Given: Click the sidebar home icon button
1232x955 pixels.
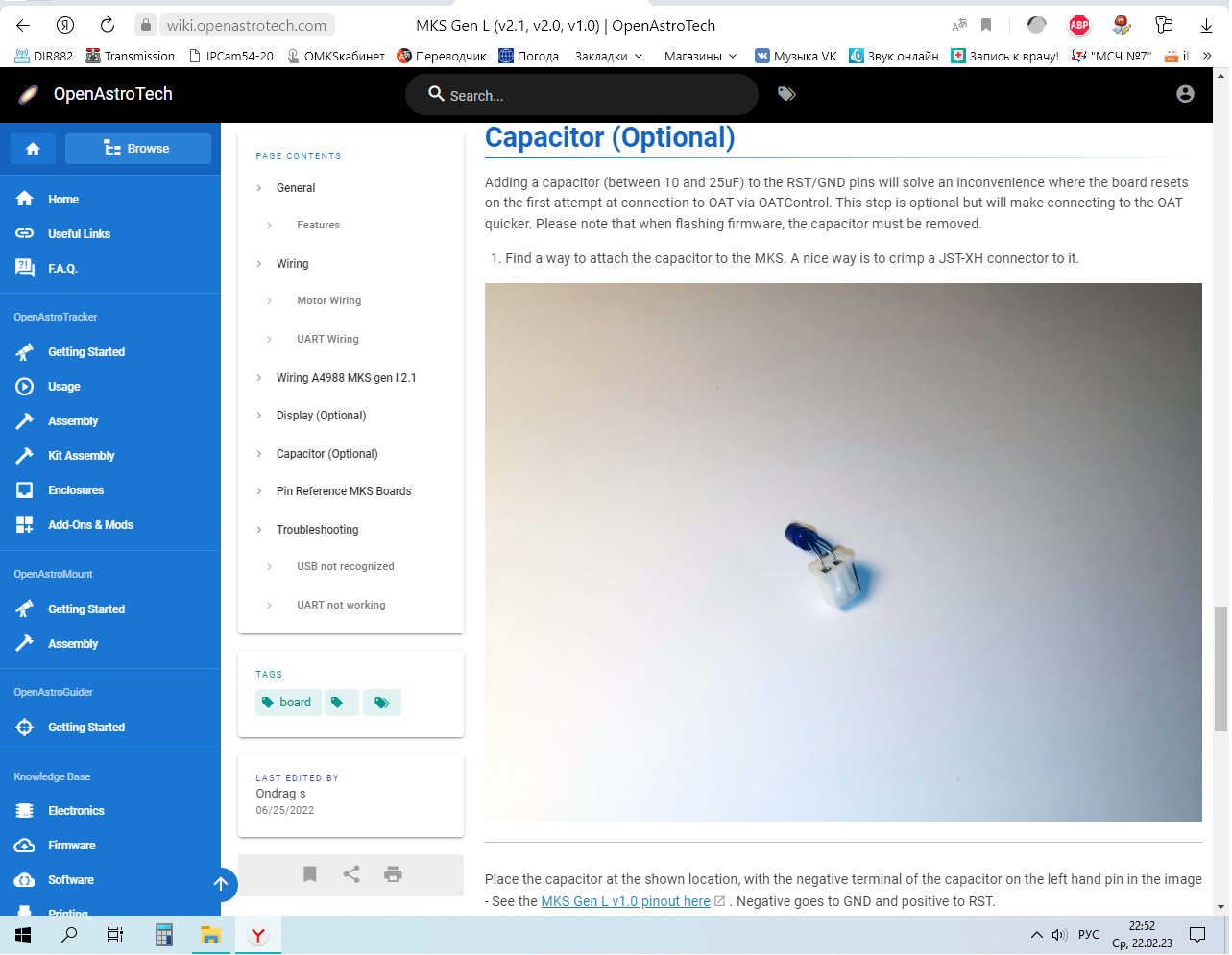Looking at the screenshot, I should pos(33,149).
